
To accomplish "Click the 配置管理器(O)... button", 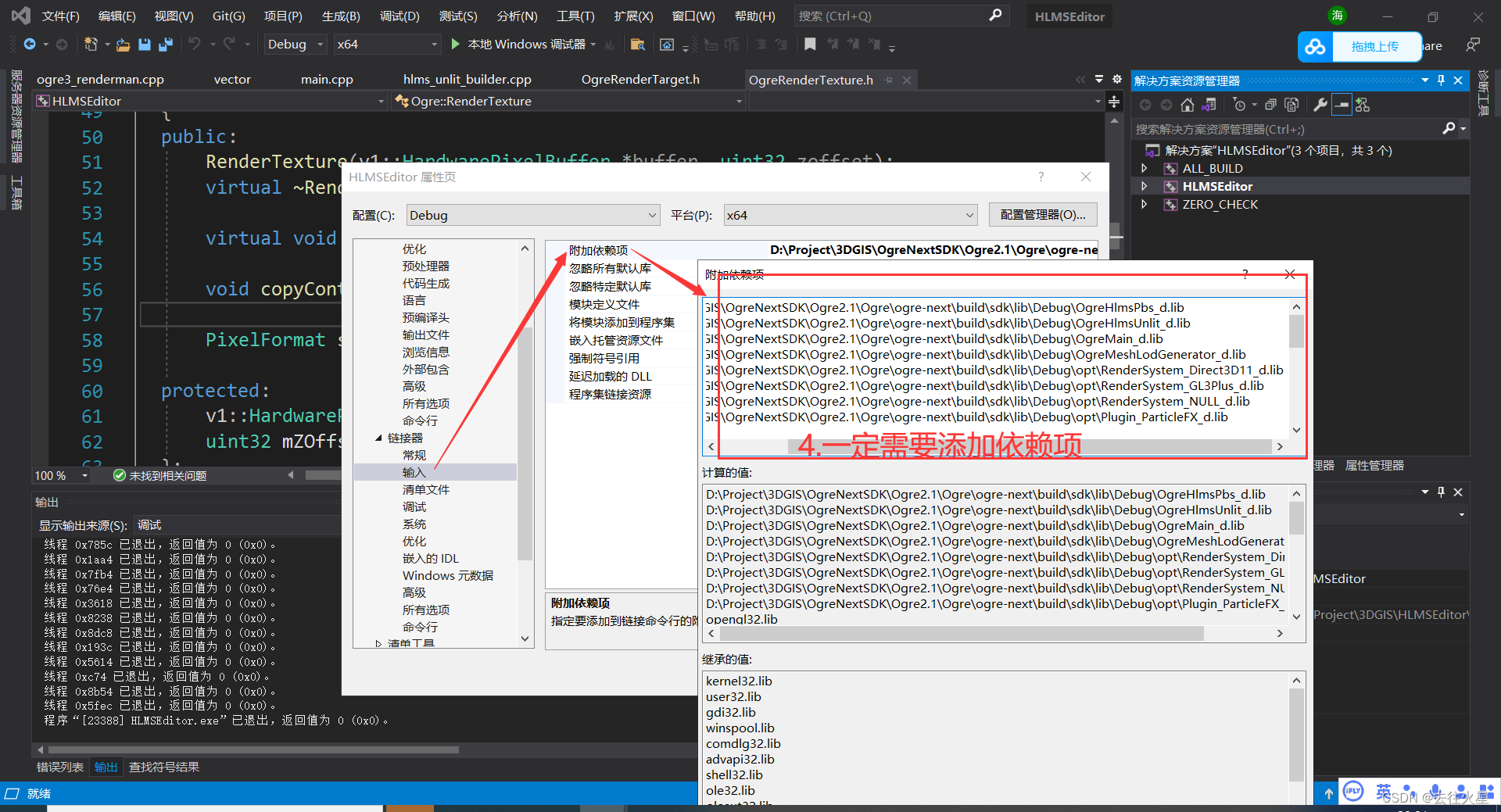I will click(1043, 215).
